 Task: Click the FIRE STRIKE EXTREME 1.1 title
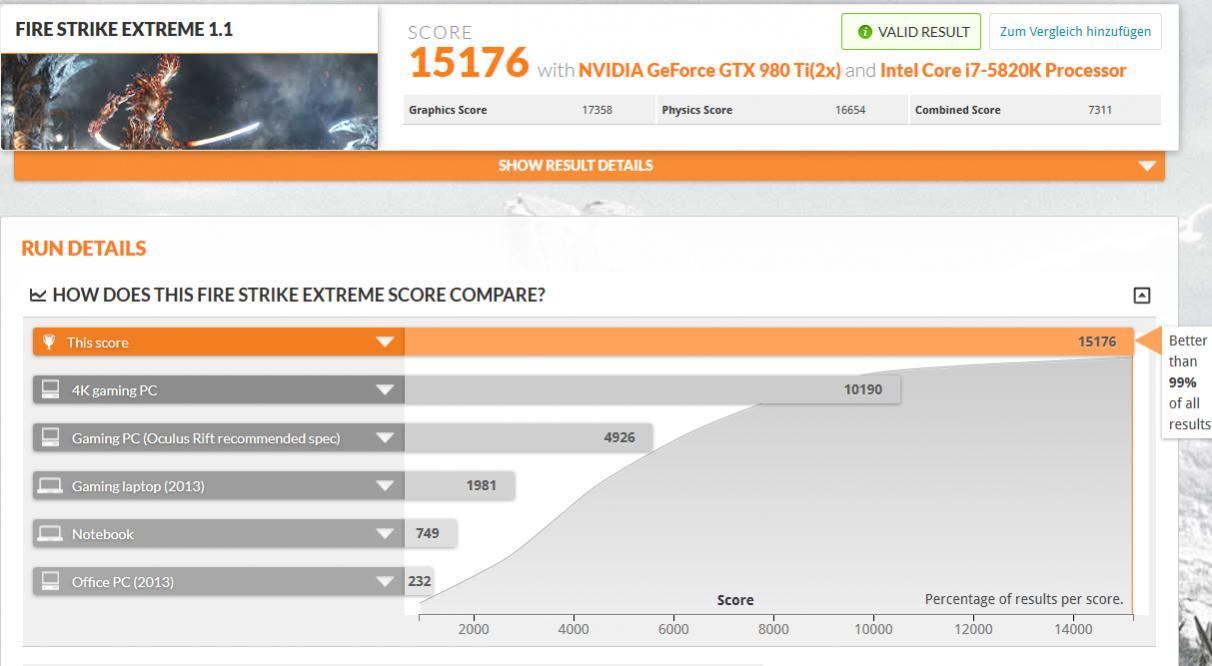[124, 29]
